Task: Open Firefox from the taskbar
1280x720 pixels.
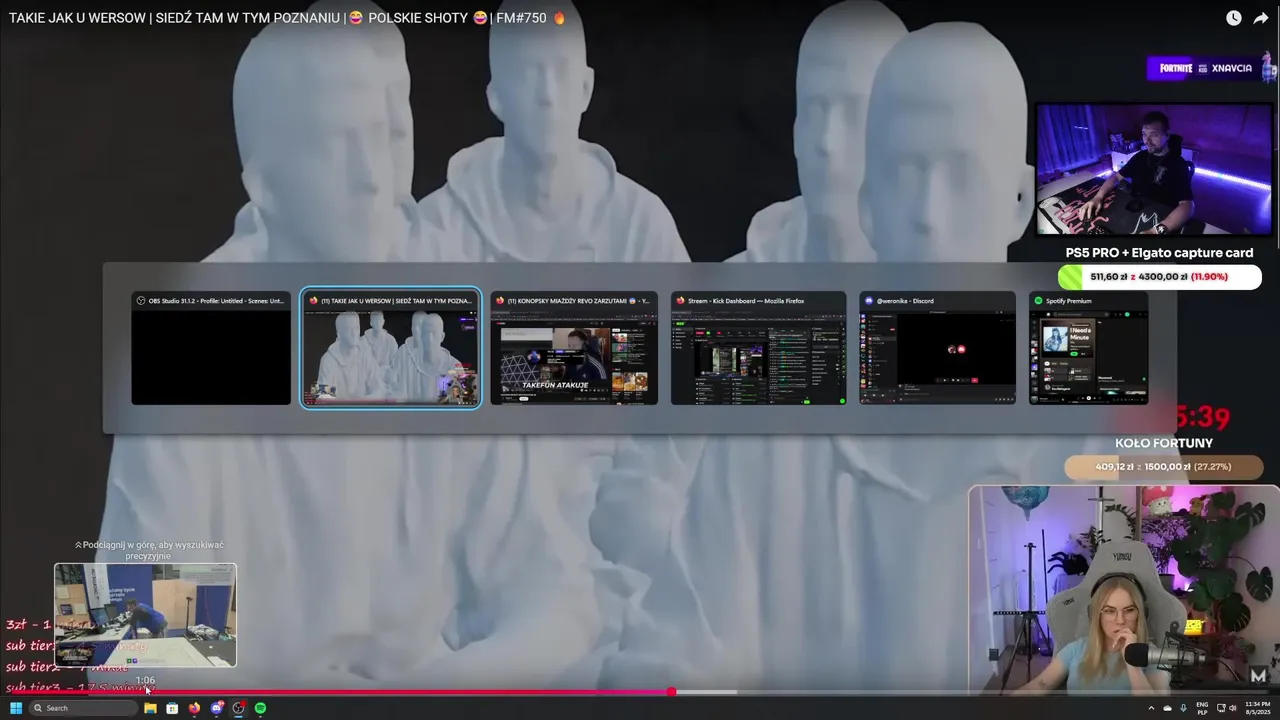Action: [194, 708]
